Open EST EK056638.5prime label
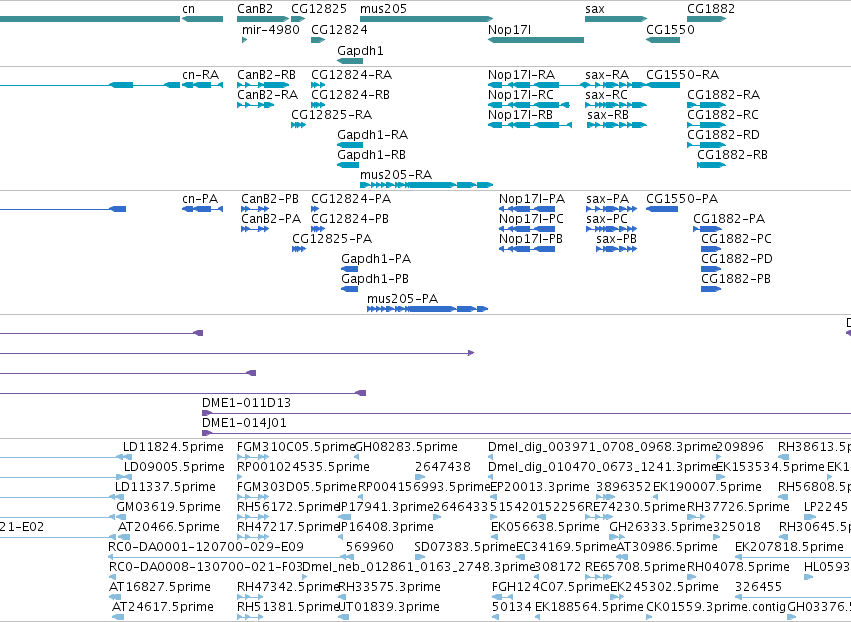This screenshot has width=851, height=622. pyautogui.click(x=545, y=527)
